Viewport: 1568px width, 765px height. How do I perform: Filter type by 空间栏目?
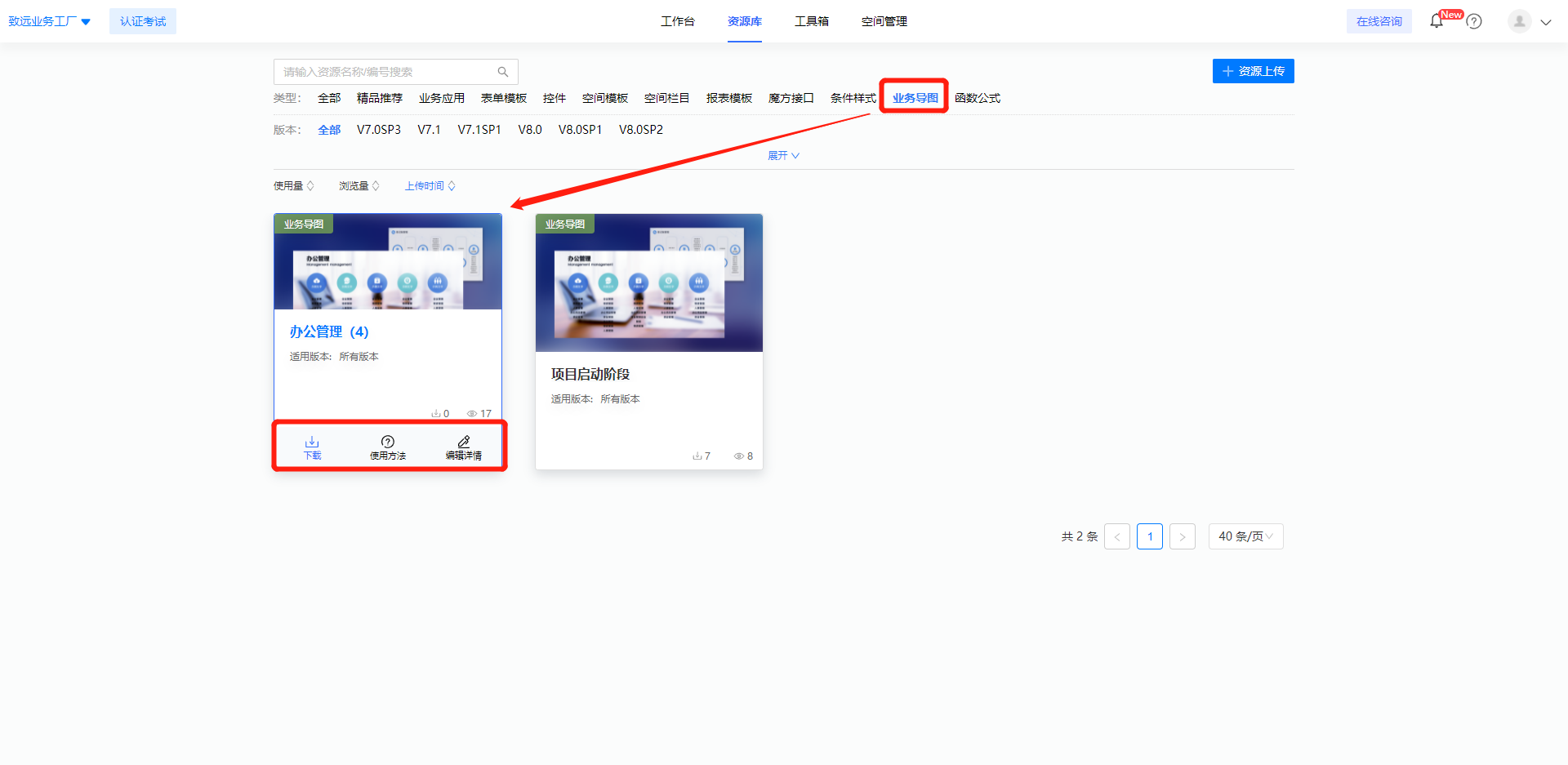pyautogui.click(x=667, y=98)
